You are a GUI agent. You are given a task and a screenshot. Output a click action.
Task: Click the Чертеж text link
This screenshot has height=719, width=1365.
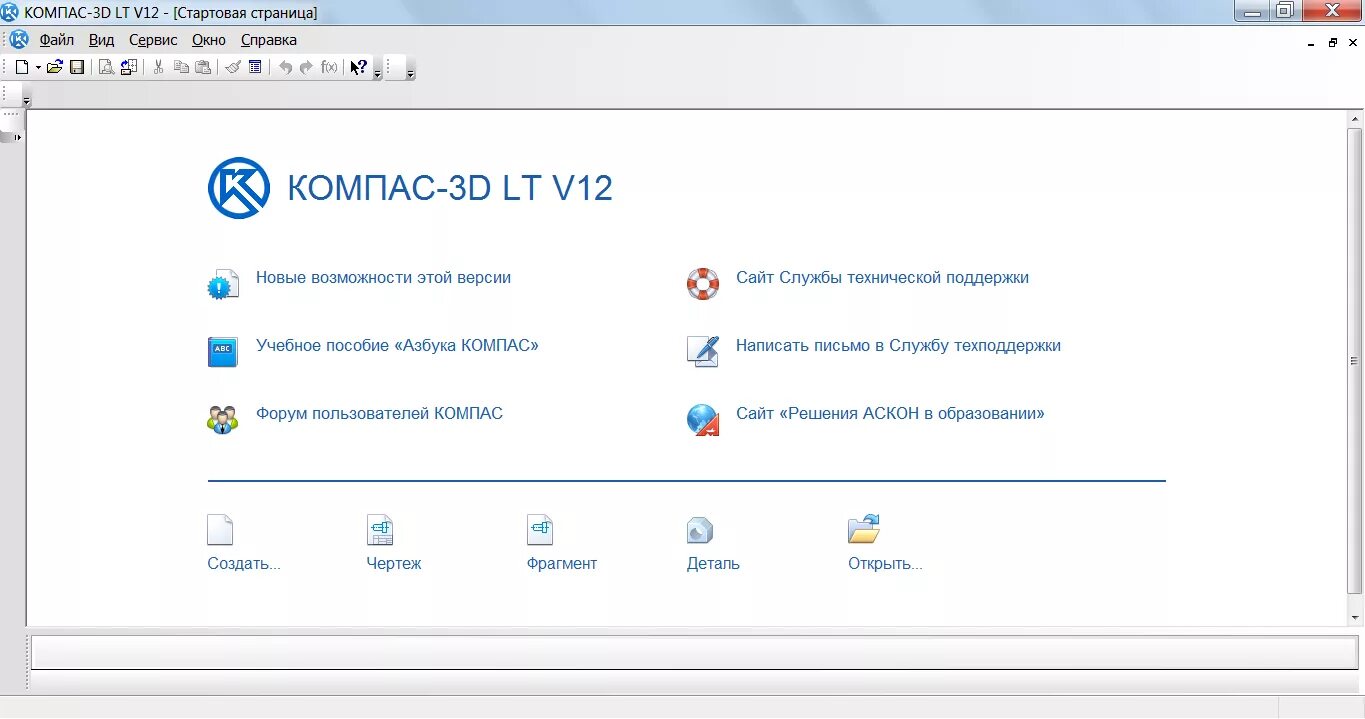point(394,564)
